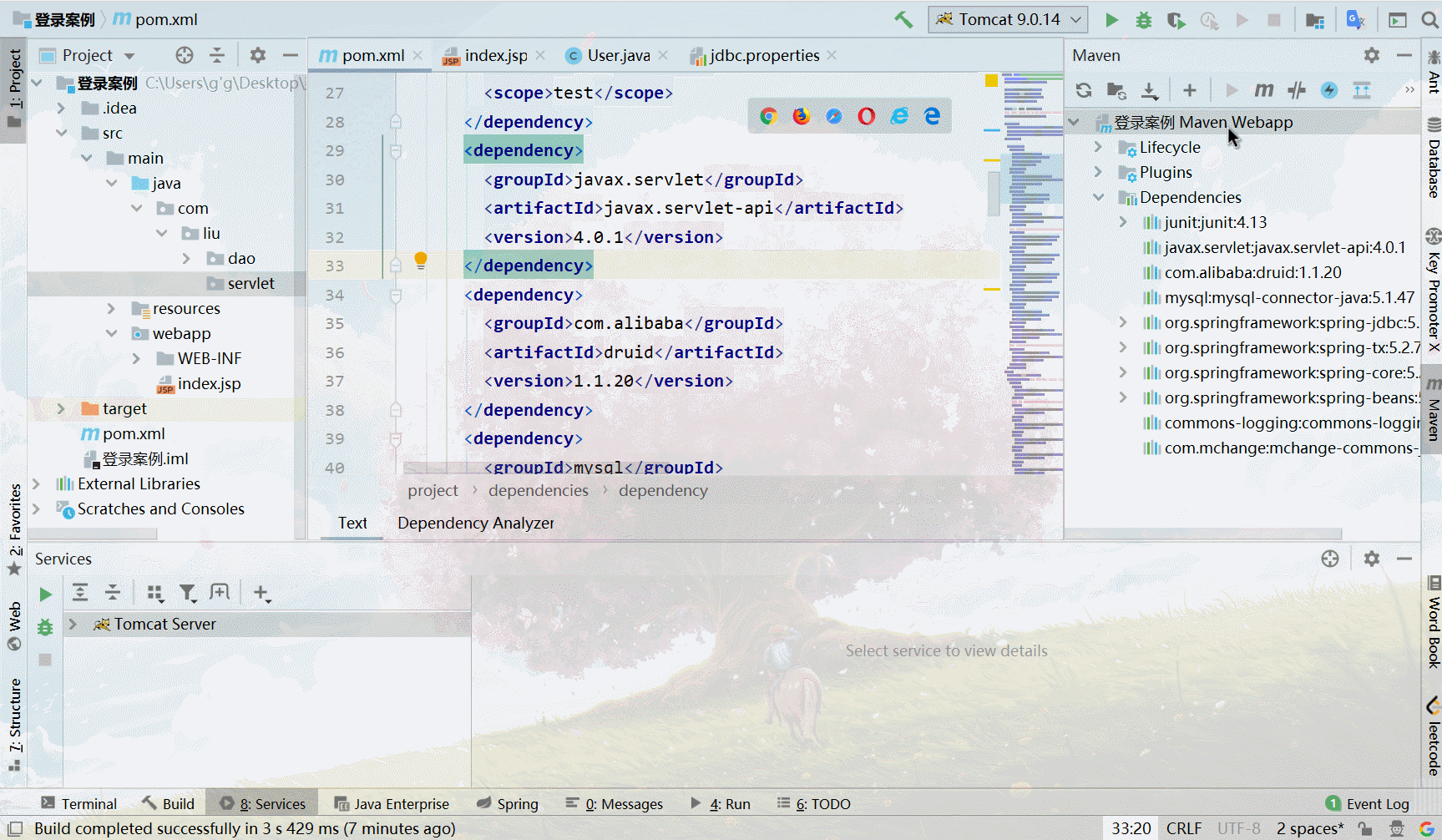Open in Chrome browser icon

pyautogui.click(x=769, y=116)
